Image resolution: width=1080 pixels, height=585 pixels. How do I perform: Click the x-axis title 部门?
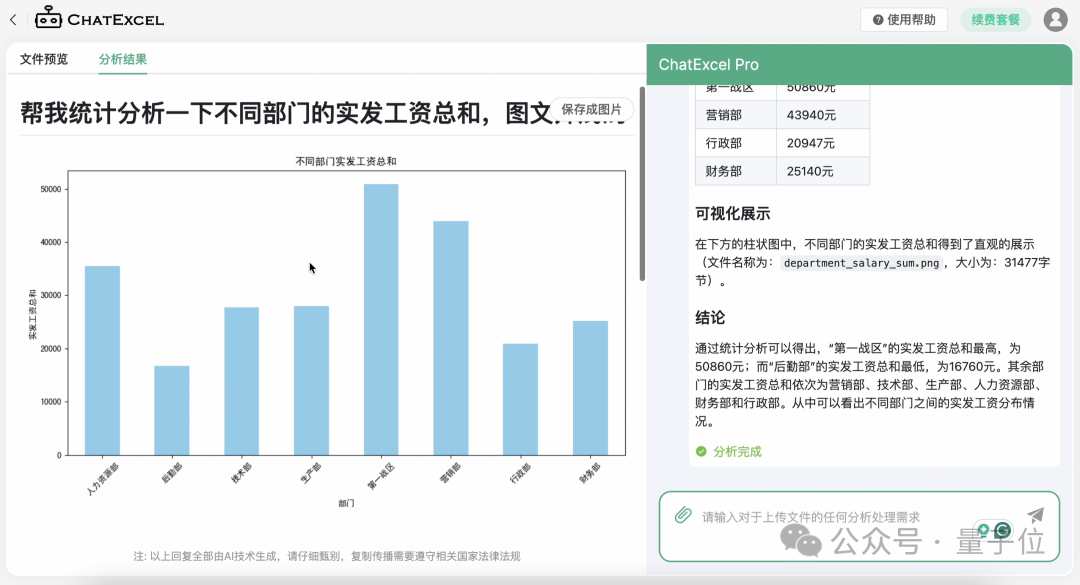pos(346,504)
